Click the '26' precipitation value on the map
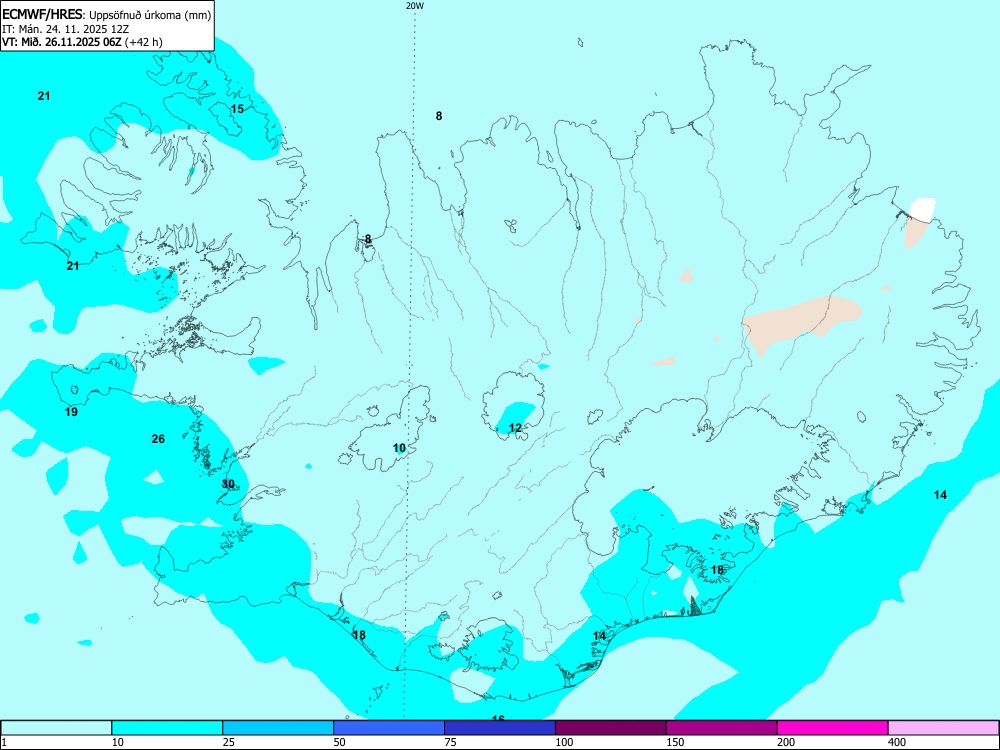Image resolution: width=1000 pixels, height=750 pixels. 158,439
